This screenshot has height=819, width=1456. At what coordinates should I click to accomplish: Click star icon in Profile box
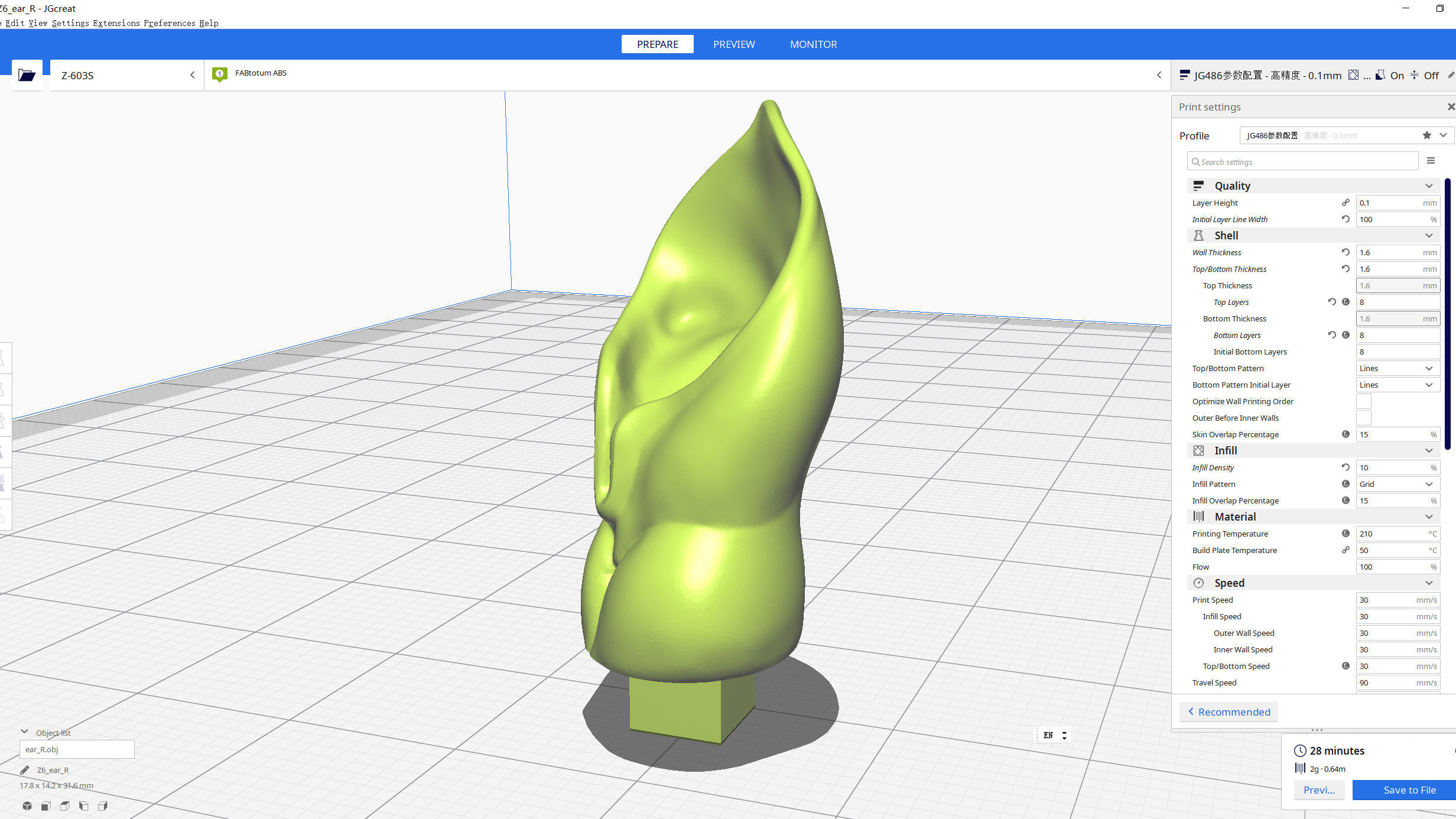1426,135
